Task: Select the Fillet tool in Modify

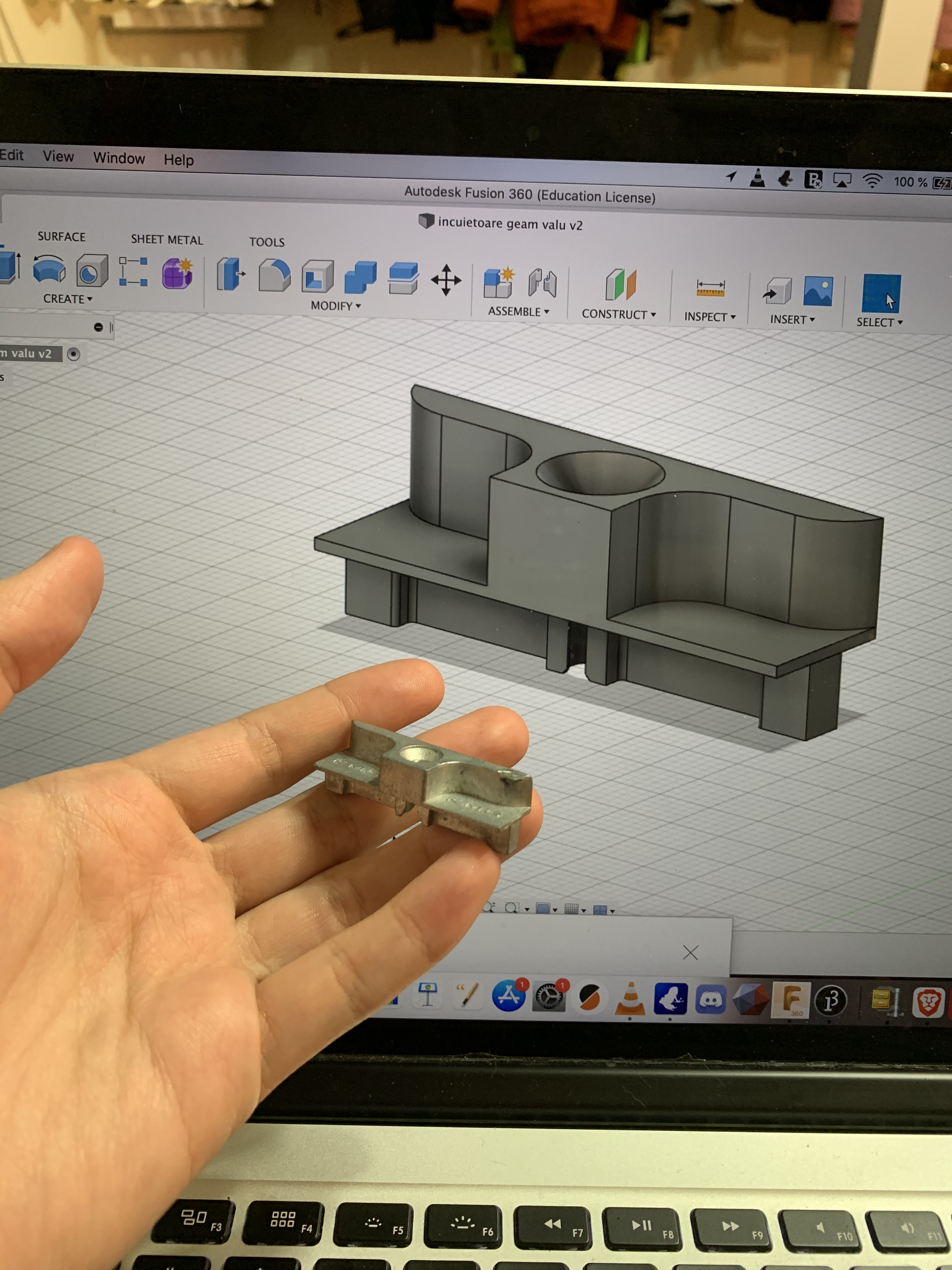Action: point(274,276)
